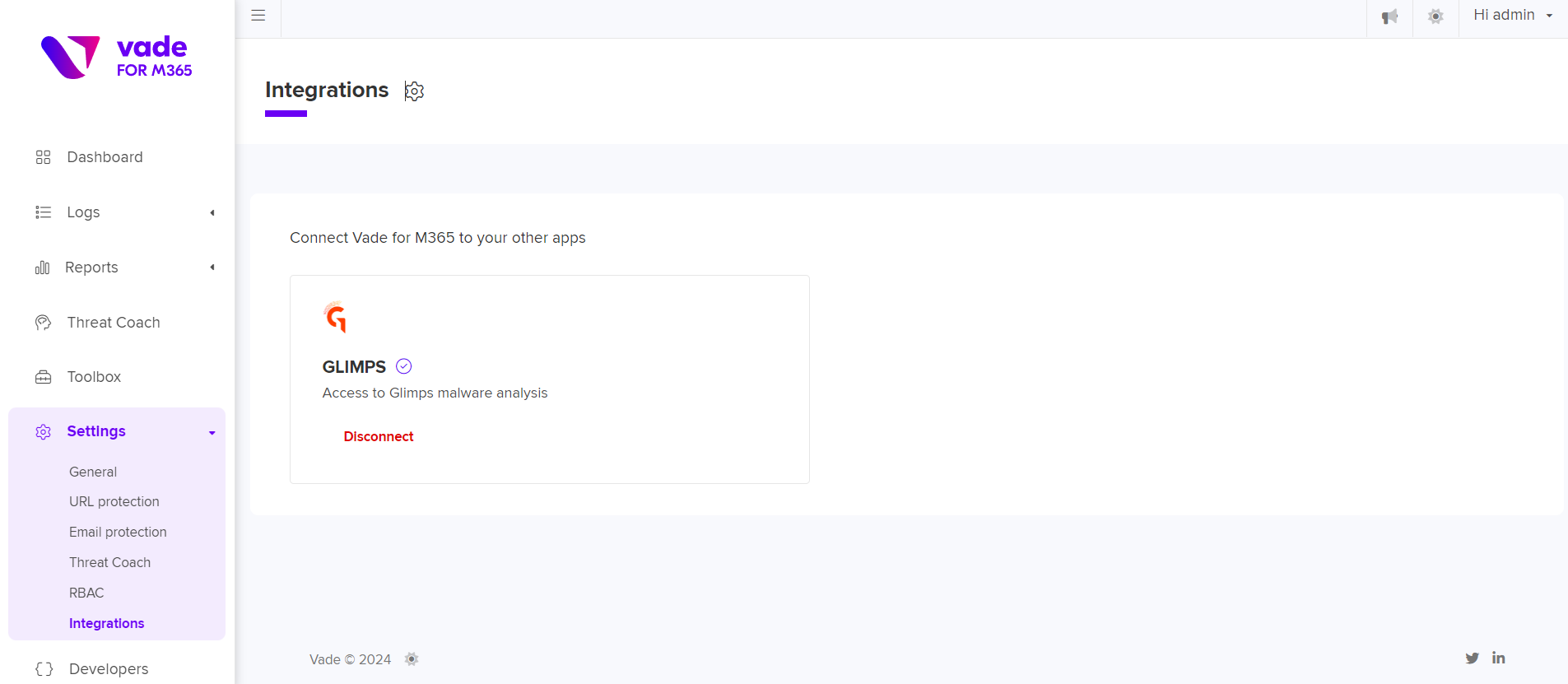
Task: Click the Integrations page heading
Action: [327, 90]
